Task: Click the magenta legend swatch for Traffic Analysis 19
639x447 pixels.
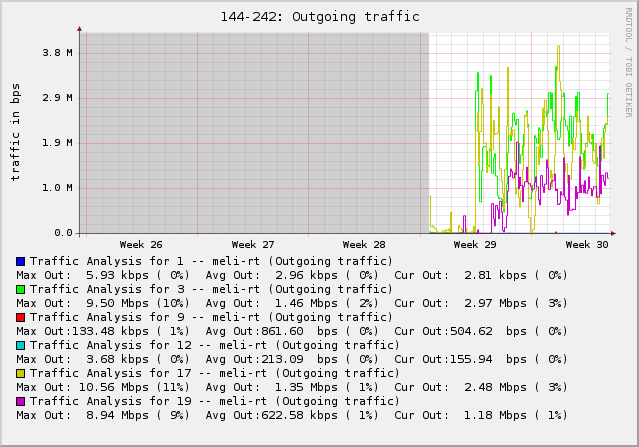Action: pos(20,401)
